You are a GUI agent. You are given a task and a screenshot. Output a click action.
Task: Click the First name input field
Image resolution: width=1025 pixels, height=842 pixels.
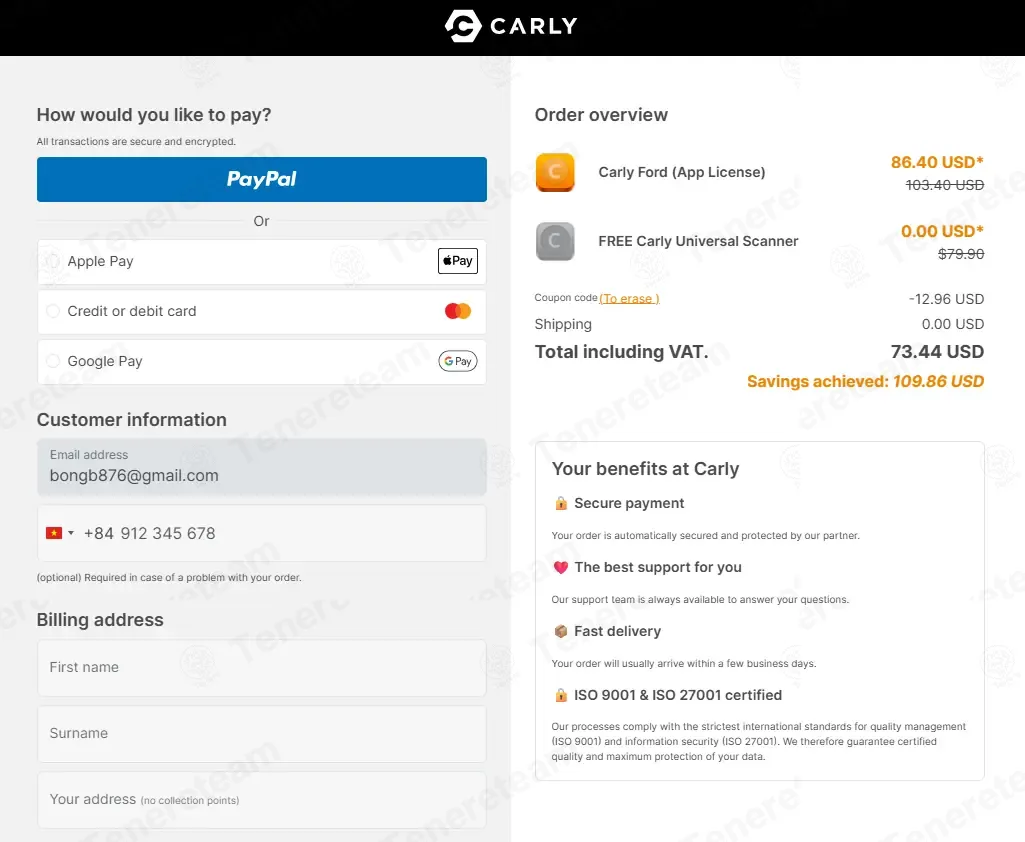coord(261,668)
